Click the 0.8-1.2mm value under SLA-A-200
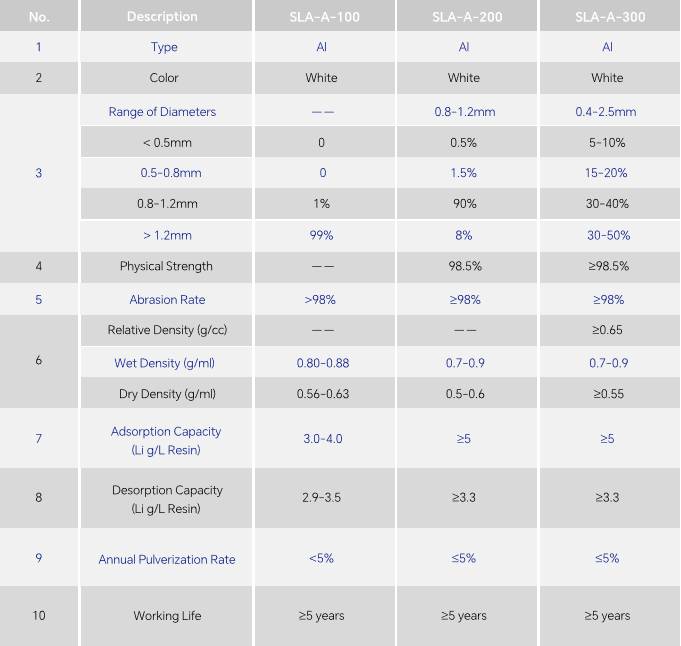This screenshot has height=646, width=681. [x=464, y=112]
